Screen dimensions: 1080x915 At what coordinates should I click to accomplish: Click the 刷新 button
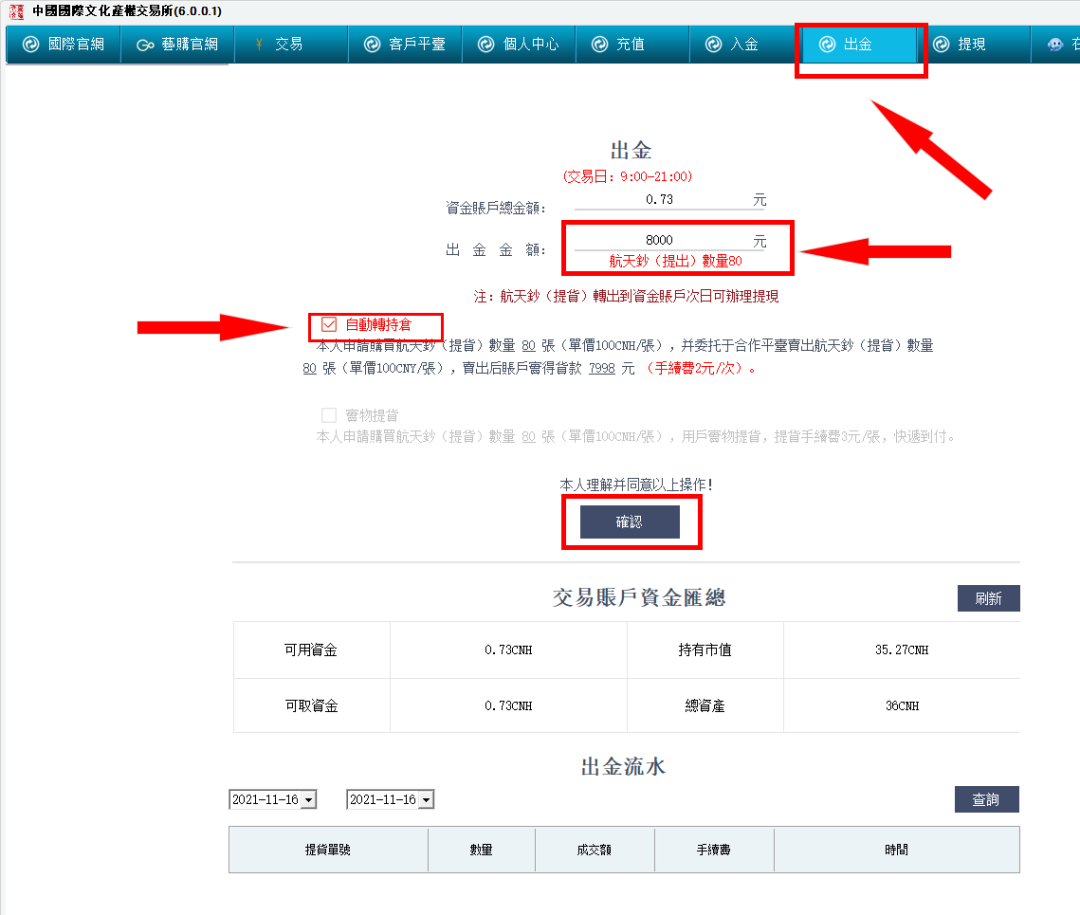pyautogui.click(x=988, y=598)
